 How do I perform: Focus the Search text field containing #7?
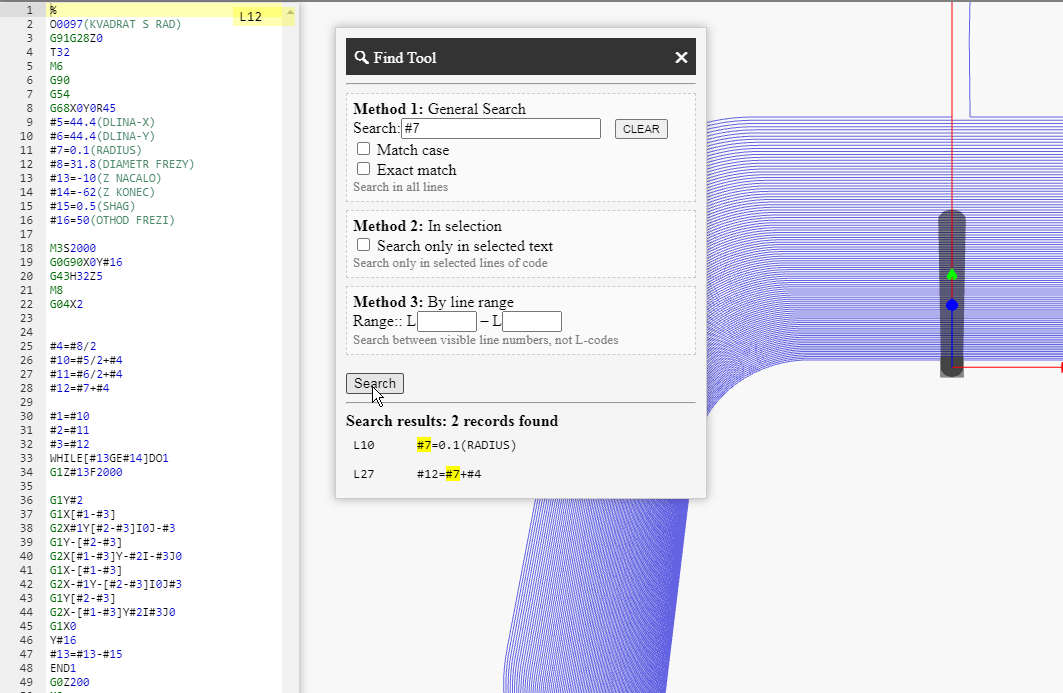coord(501,128)
